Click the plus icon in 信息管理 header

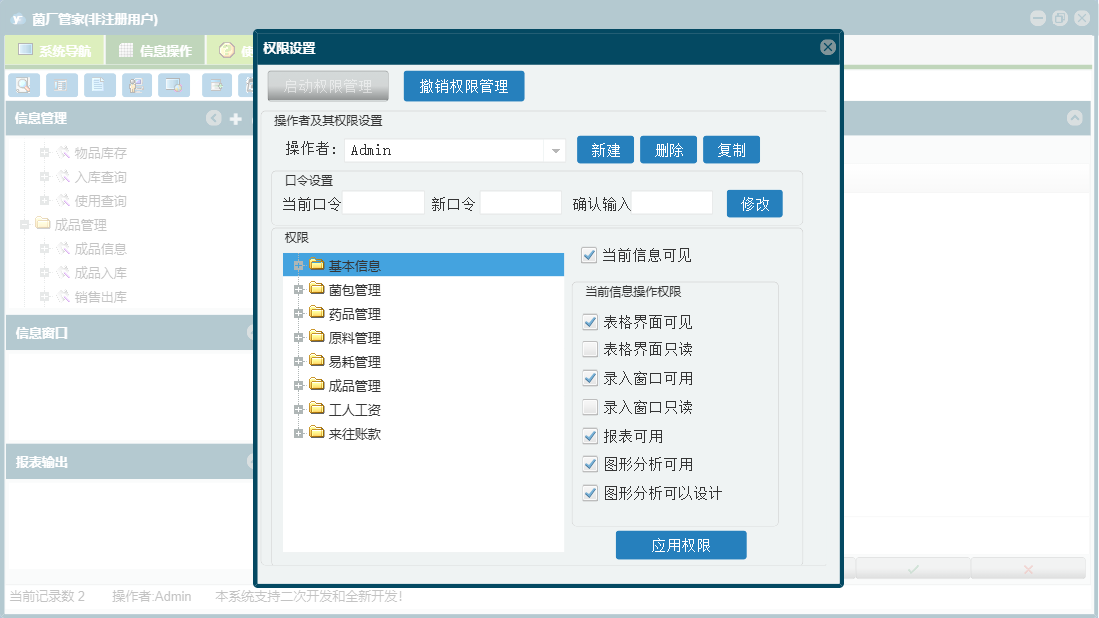pos(236,119)
